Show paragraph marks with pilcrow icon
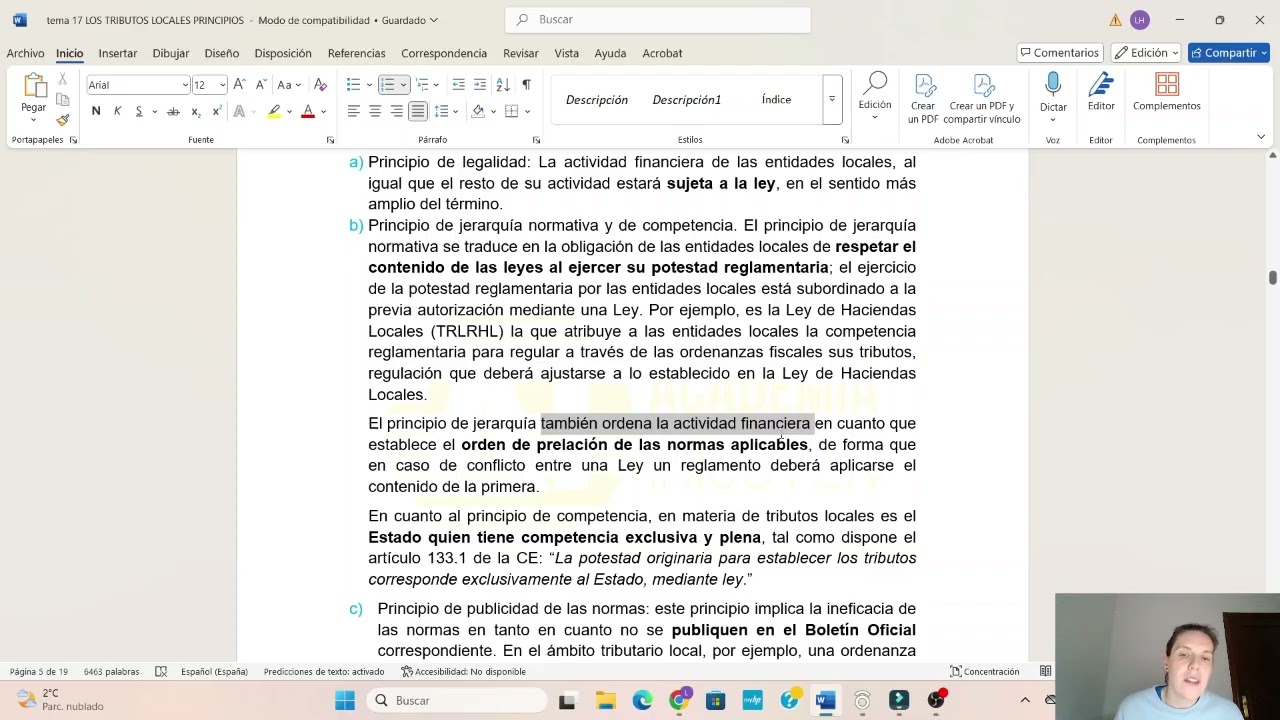1280x720 pixels. [x=526, y=85]
